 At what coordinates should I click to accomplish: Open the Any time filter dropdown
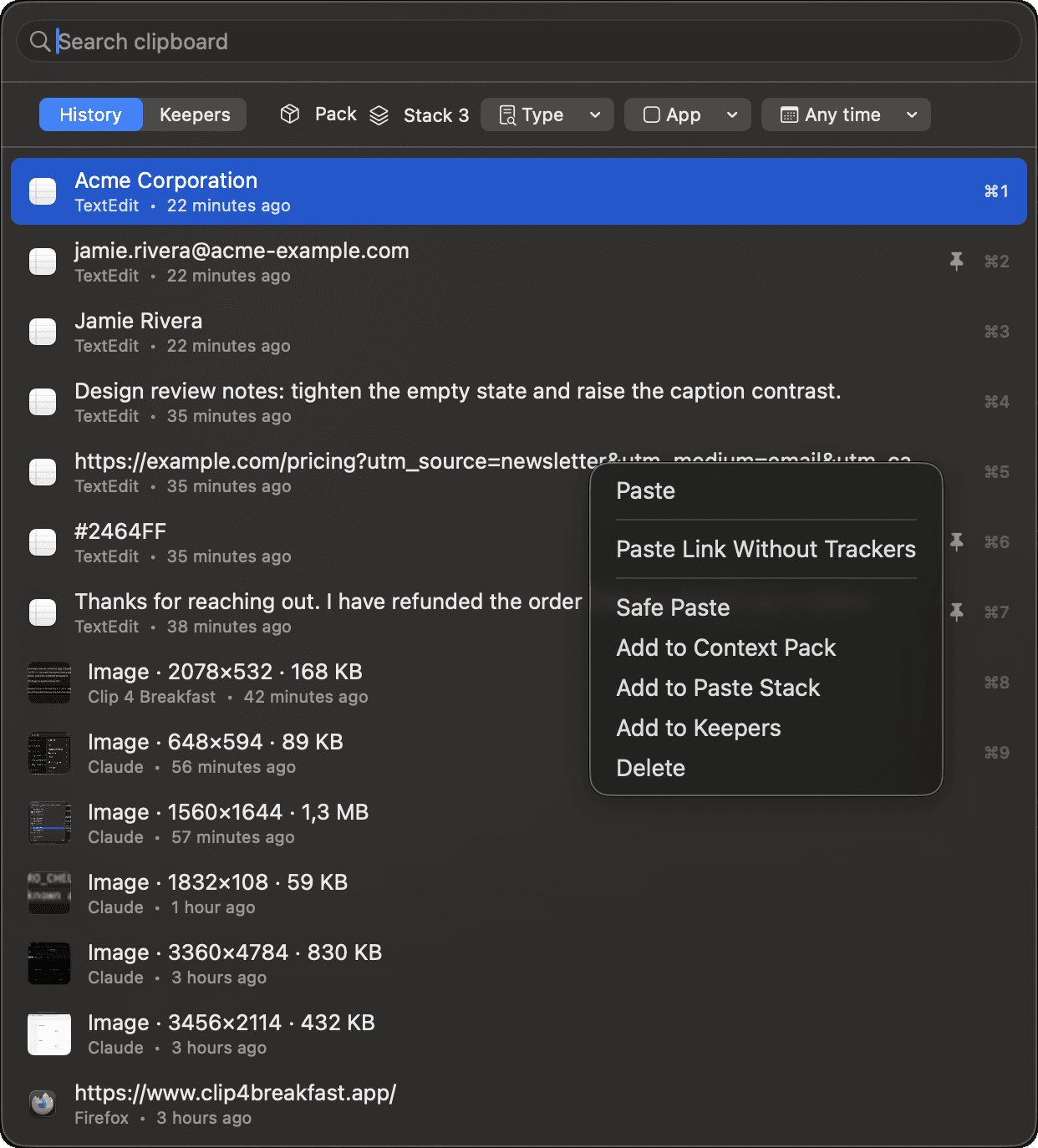846,114
